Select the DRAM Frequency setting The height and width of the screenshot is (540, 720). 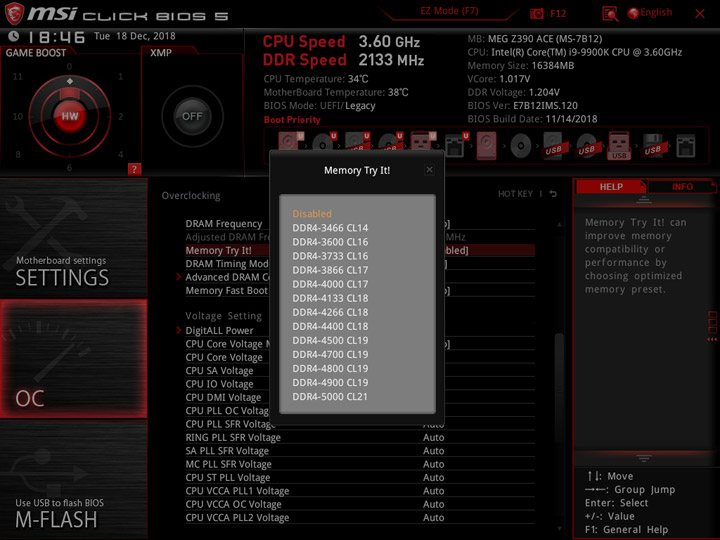[x=224, y=224]
